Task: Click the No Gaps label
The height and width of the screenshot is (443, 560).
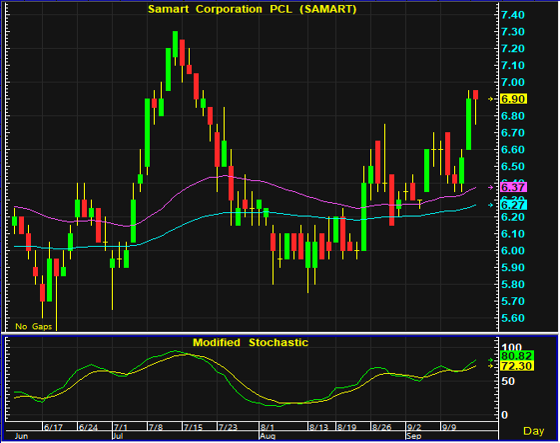Action: (34, 327)
